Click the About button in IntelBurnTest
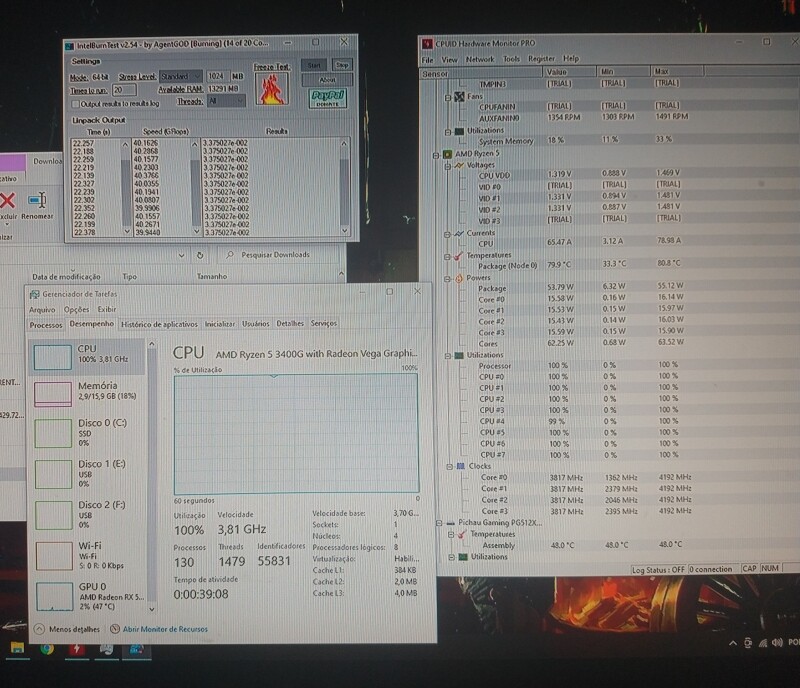Viewport: 800px width, 688px height. pos(328,79)
